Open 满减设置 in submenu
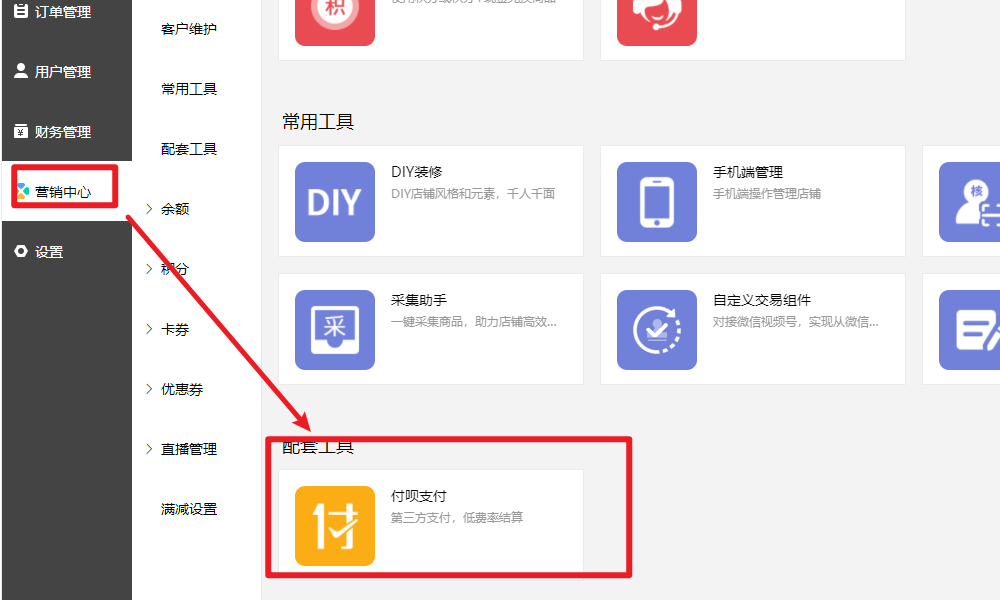1000x600 pixels. pyautogui.click(x=189, y=509)
